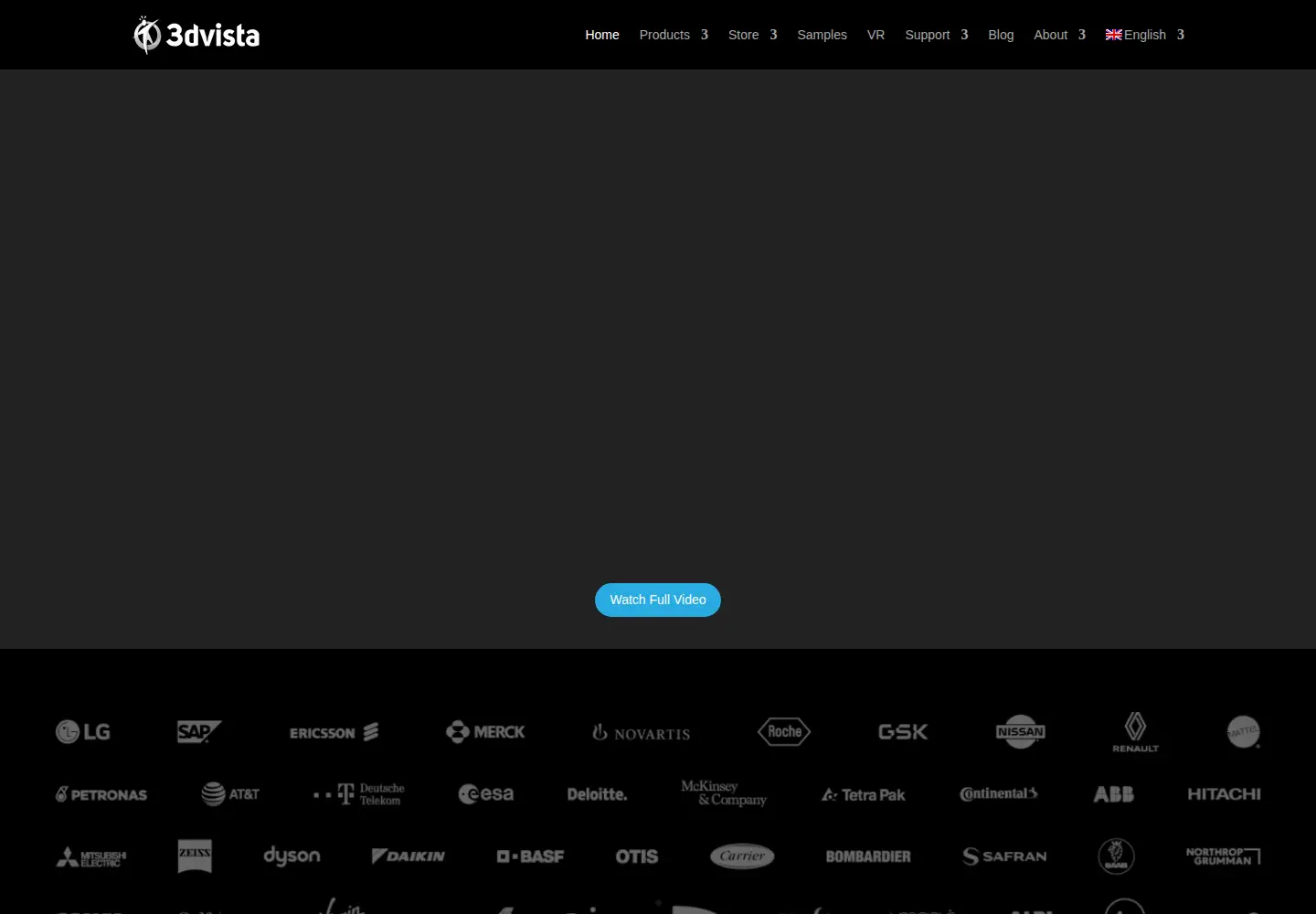Click the Daikin logo
This screenshot has height=914, width=1316.
pos(409,856)
